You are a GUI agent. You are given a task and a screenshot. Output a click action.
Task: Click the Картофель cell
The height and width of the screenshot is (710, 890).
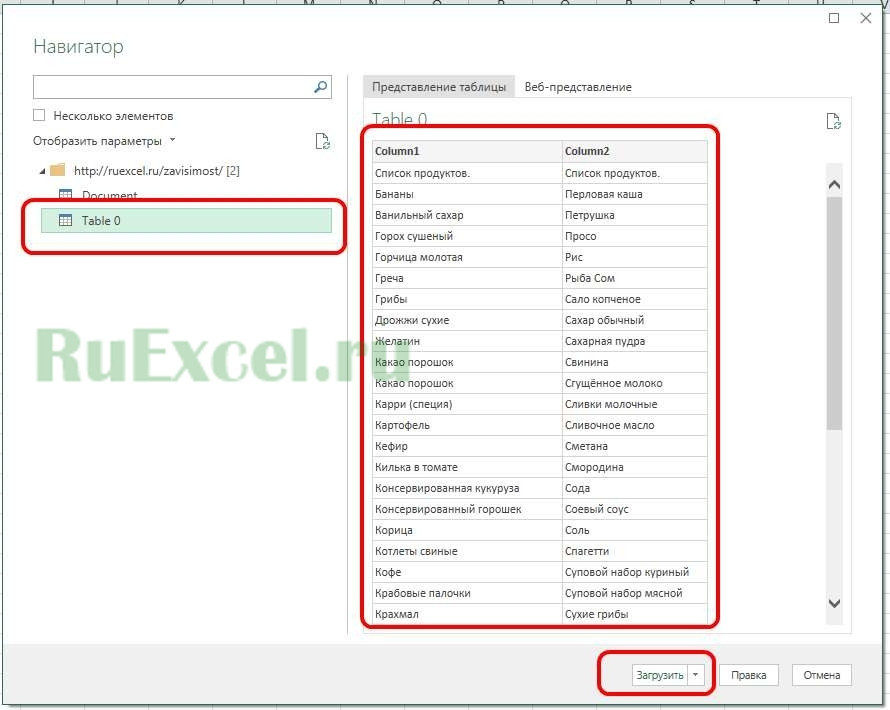point(467,425)
